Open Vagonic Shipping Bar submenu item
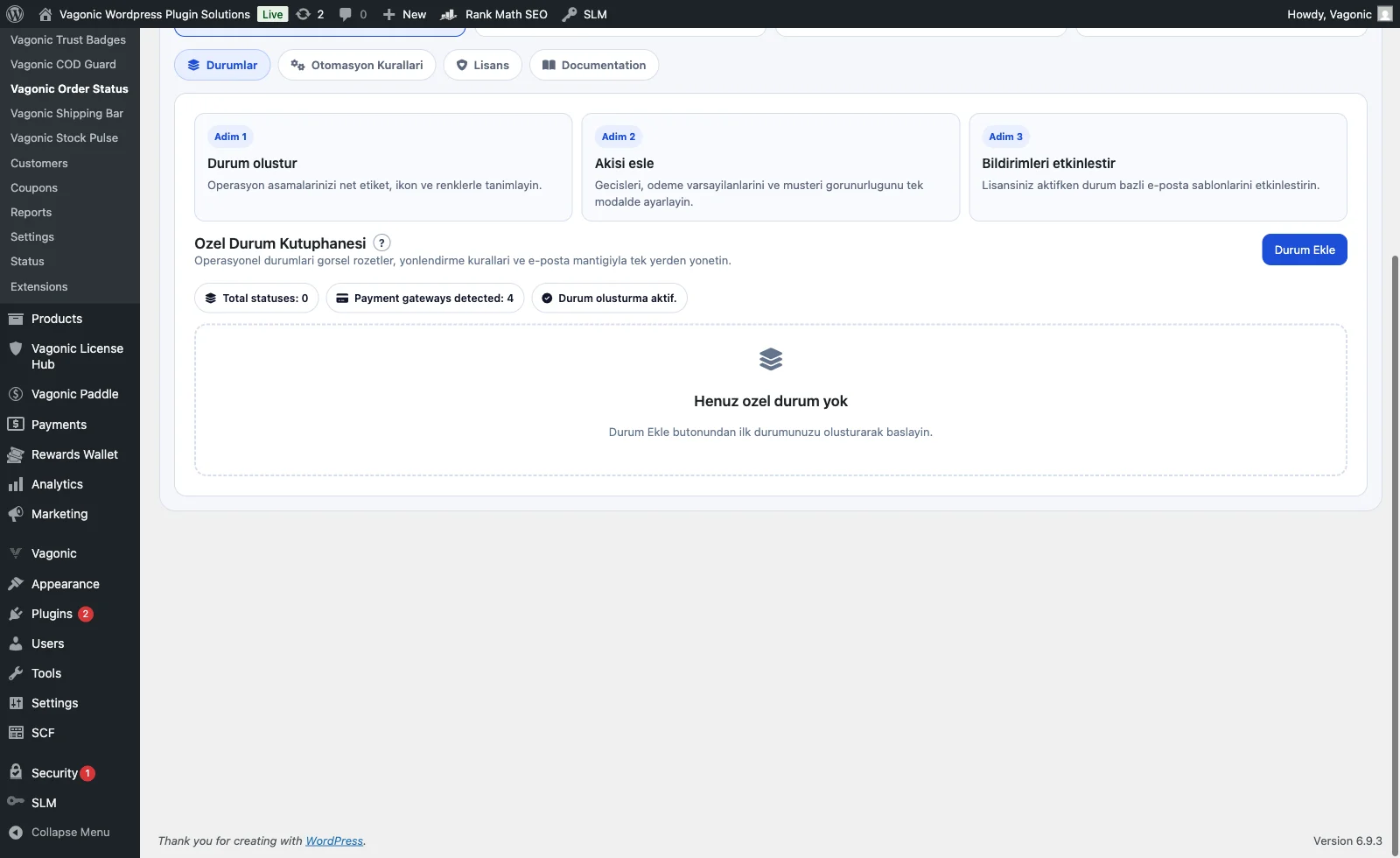The image size is (1400, 858). 66,113
